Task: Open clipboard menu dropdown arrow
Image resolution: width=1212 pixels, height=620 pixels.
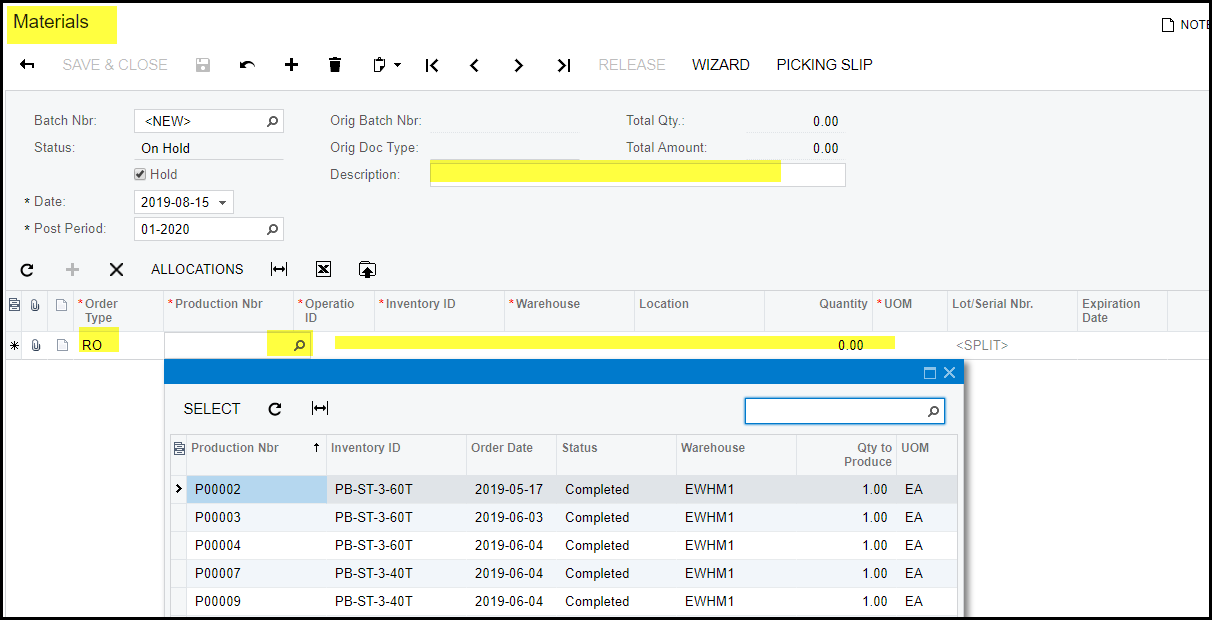Action: pyautogui.click(x=397, y=65)
